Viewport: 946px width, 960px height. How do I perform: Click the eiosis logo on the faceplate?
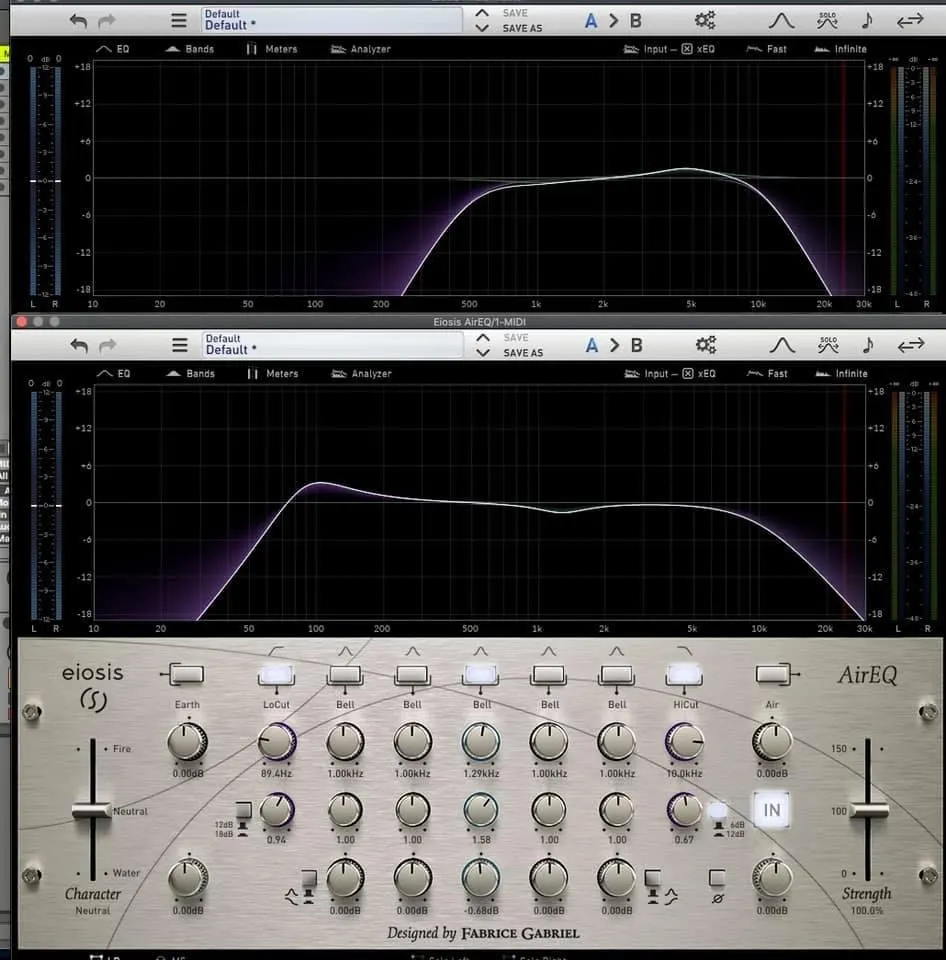point(92,687)
